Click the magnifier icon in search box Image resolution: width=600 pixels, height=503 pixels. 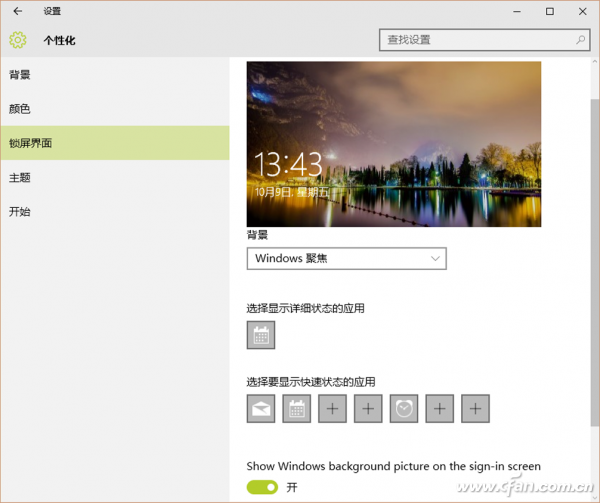tap(580, 40)
